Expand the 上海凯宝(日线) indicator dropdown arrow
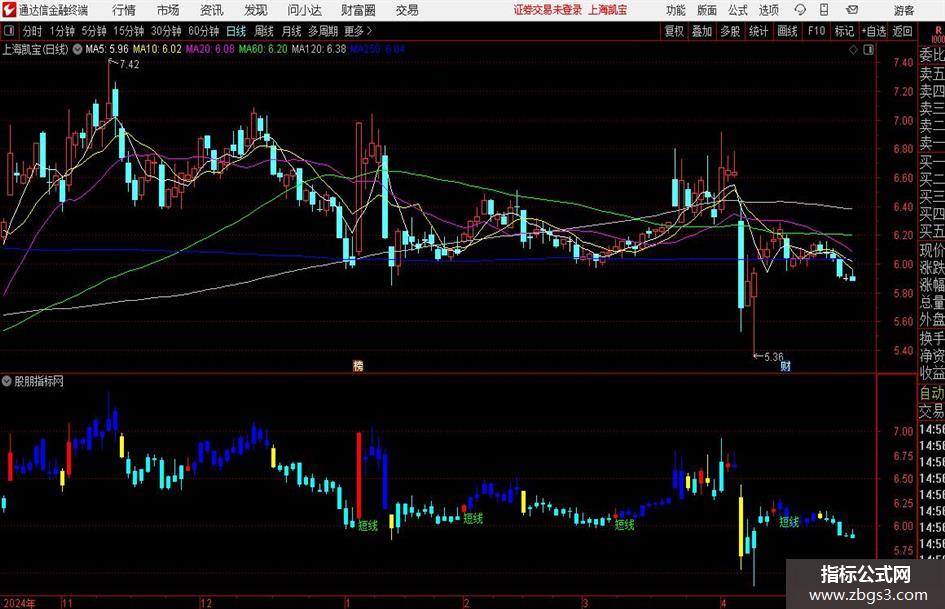 (x=77, y=49)
